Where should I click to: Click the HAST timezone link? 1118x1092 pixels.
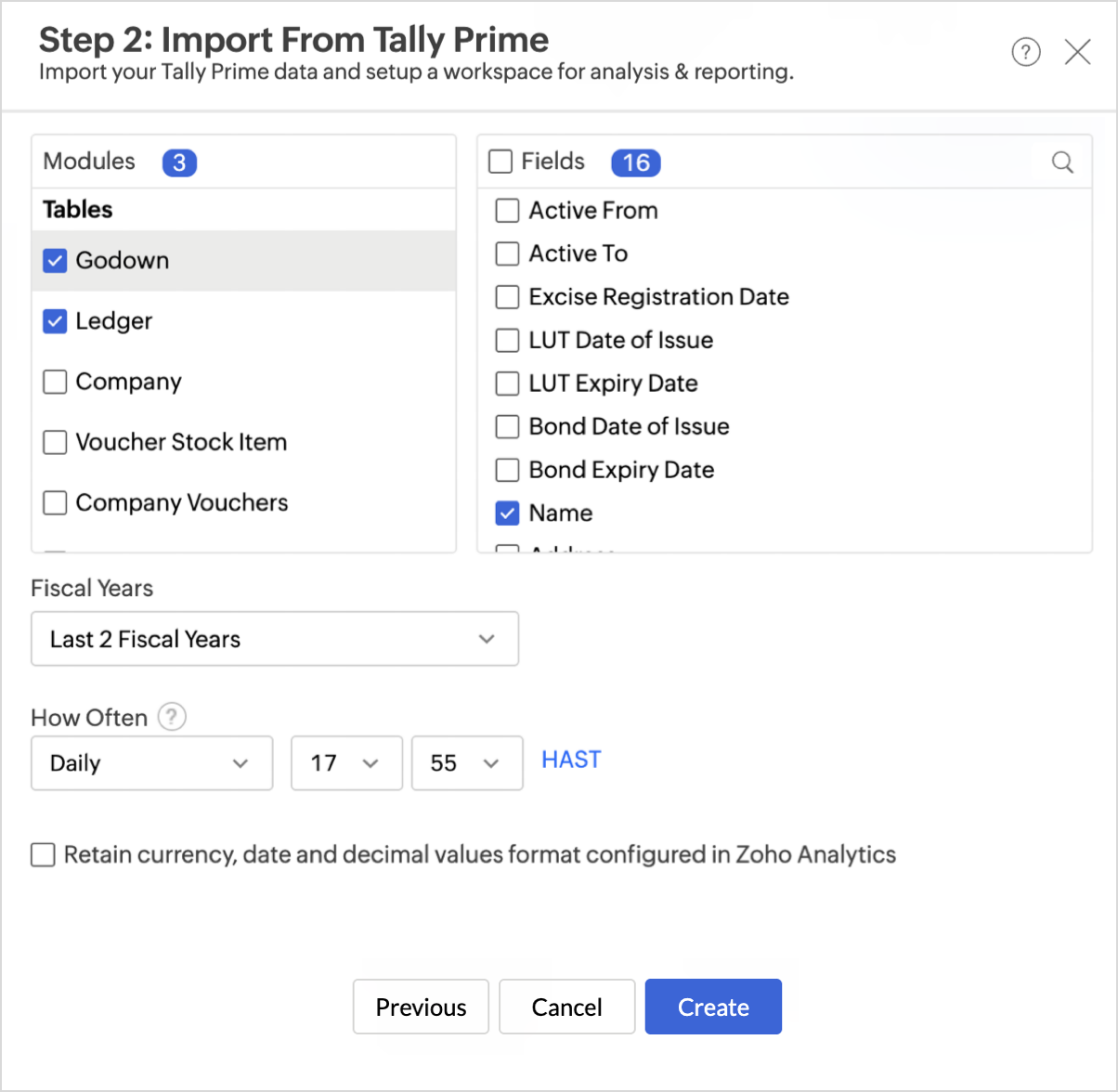coord(571,760)
